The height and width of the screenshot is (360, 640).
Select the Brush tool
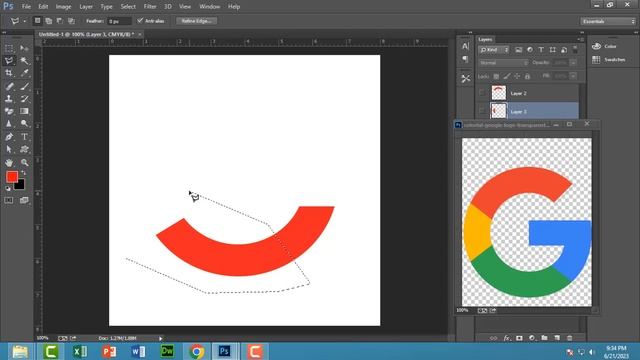(x=24, y=86)
